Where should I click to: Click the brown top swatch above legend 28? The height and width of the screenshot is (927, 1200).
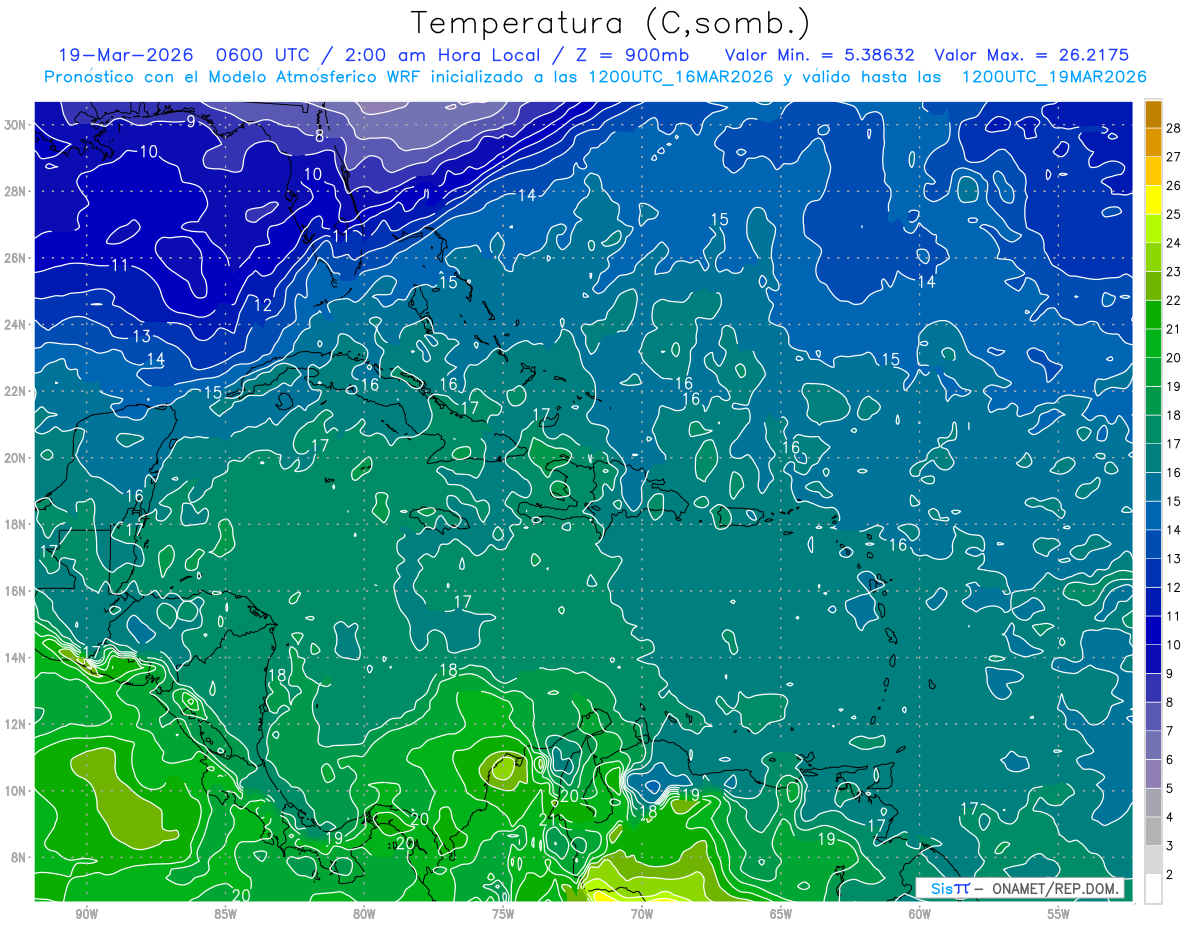[x=1153, y=115]
